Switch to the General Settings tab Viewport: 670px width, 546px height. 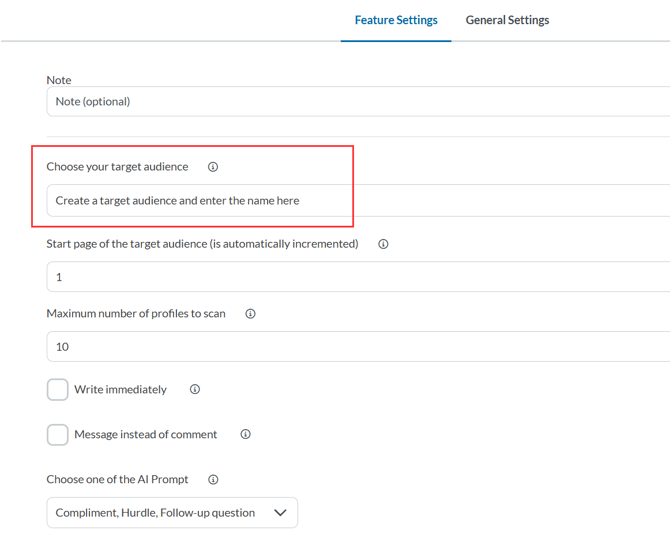(507, 20)
